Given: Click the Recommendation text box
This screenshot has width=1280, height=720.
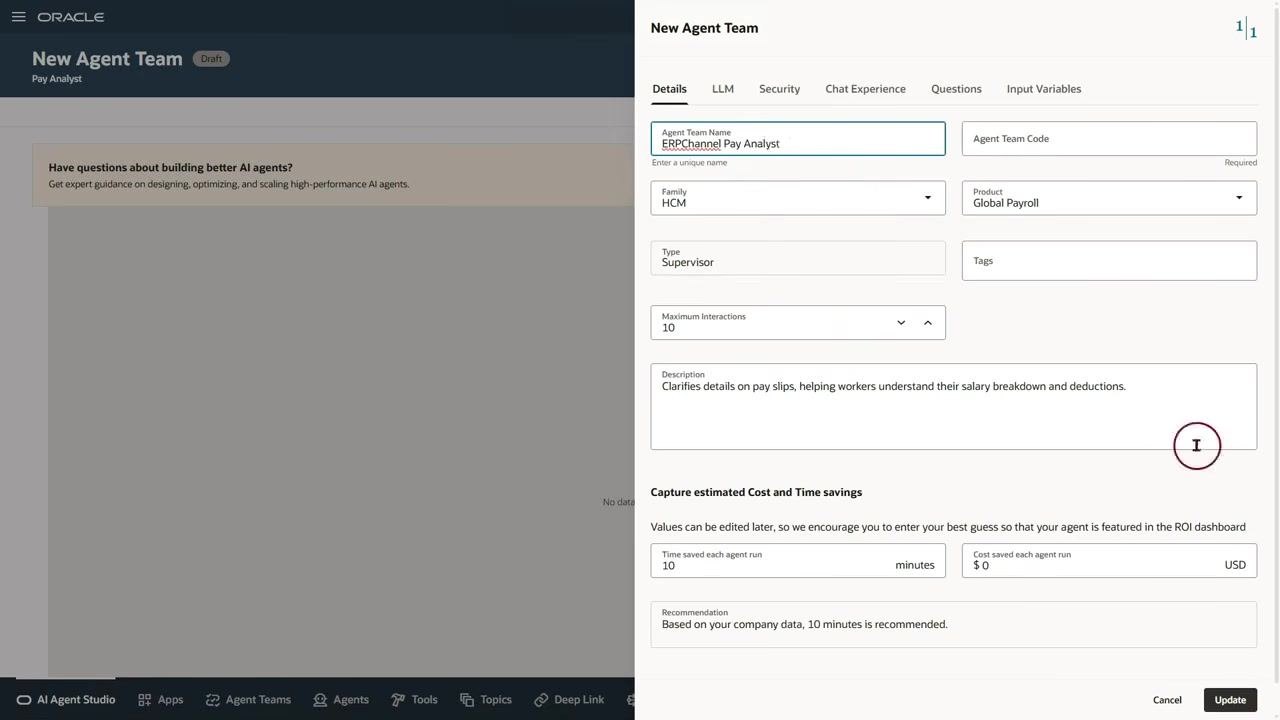Looking at the screenshot, I should 953,625.
